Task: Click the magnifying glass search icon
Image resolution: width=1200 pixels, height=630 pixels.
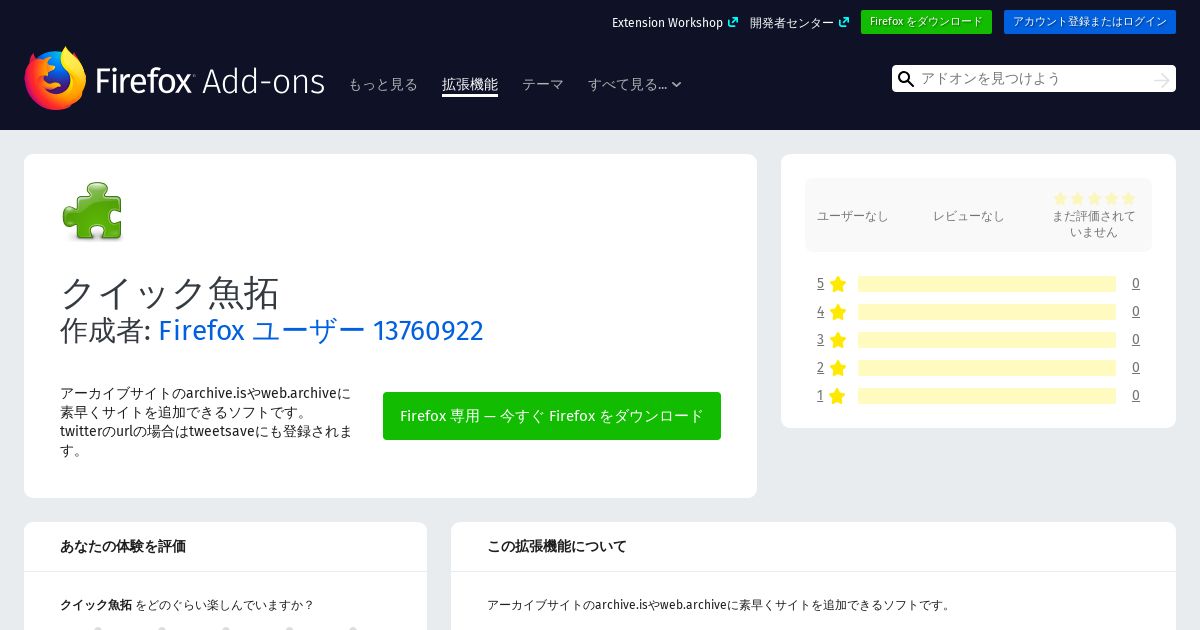Action: click(x=906, y=79)
